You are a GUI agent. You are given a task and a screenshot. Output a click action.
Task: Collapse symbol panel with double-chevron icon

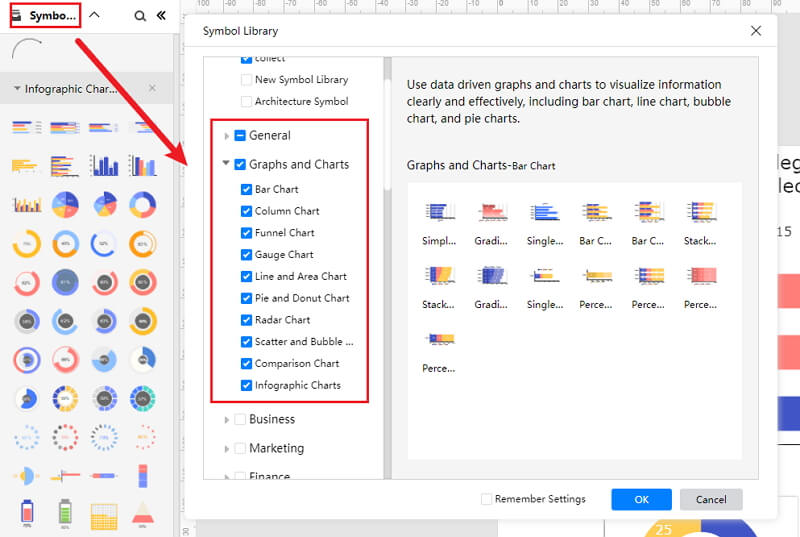pos(161,15)
